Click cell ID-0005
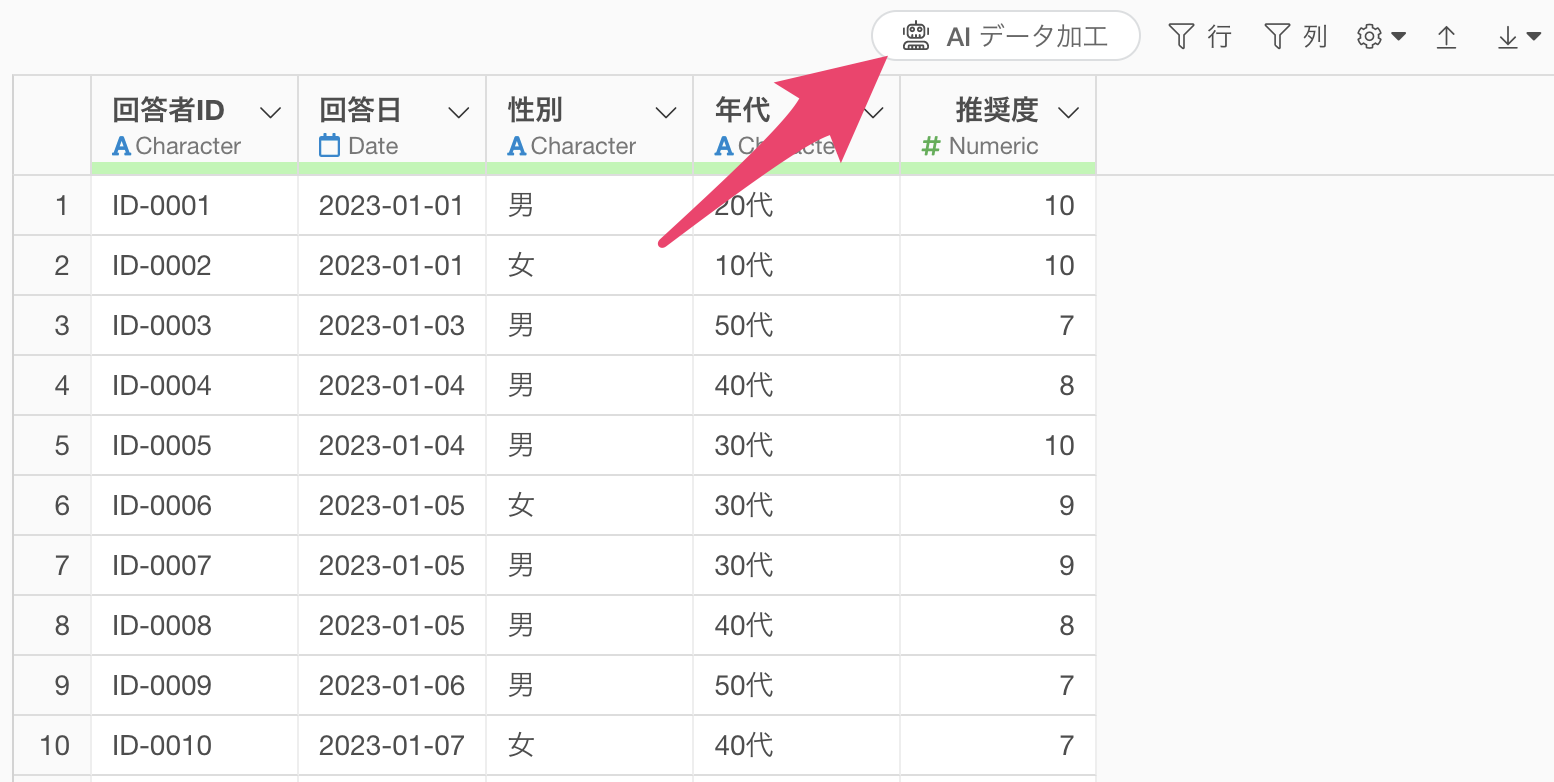This screenshot has height=782, width=1554. [162, 446]
